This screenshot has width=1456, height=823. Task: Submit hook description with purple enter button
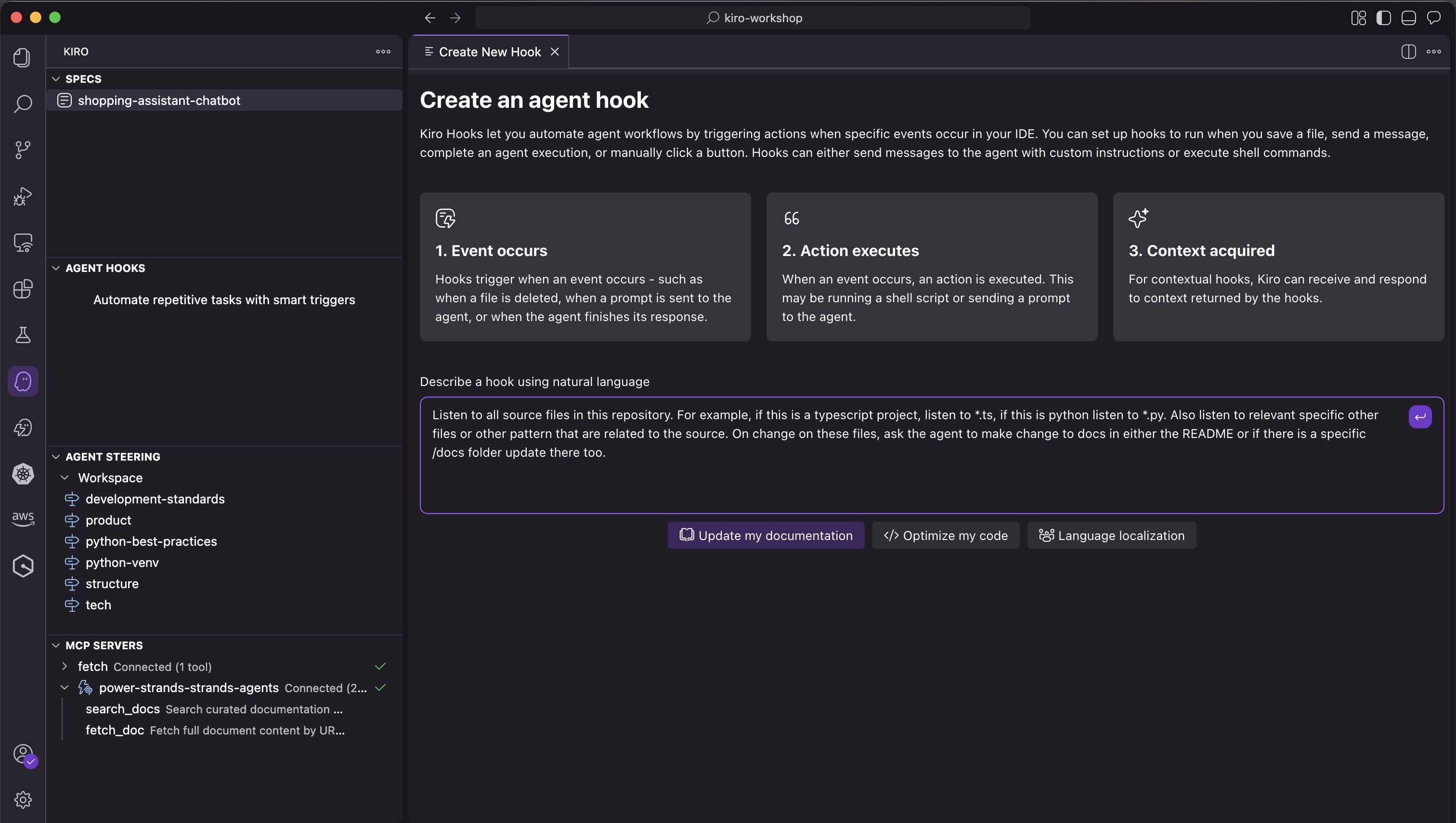(1419, 417)
